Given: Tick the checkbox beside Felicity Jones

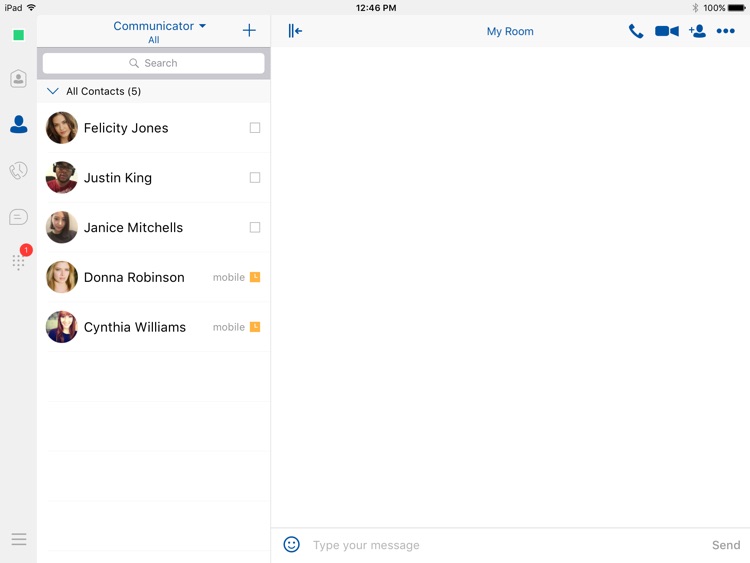Looking at the screenshot, I should tap(255, 128).
